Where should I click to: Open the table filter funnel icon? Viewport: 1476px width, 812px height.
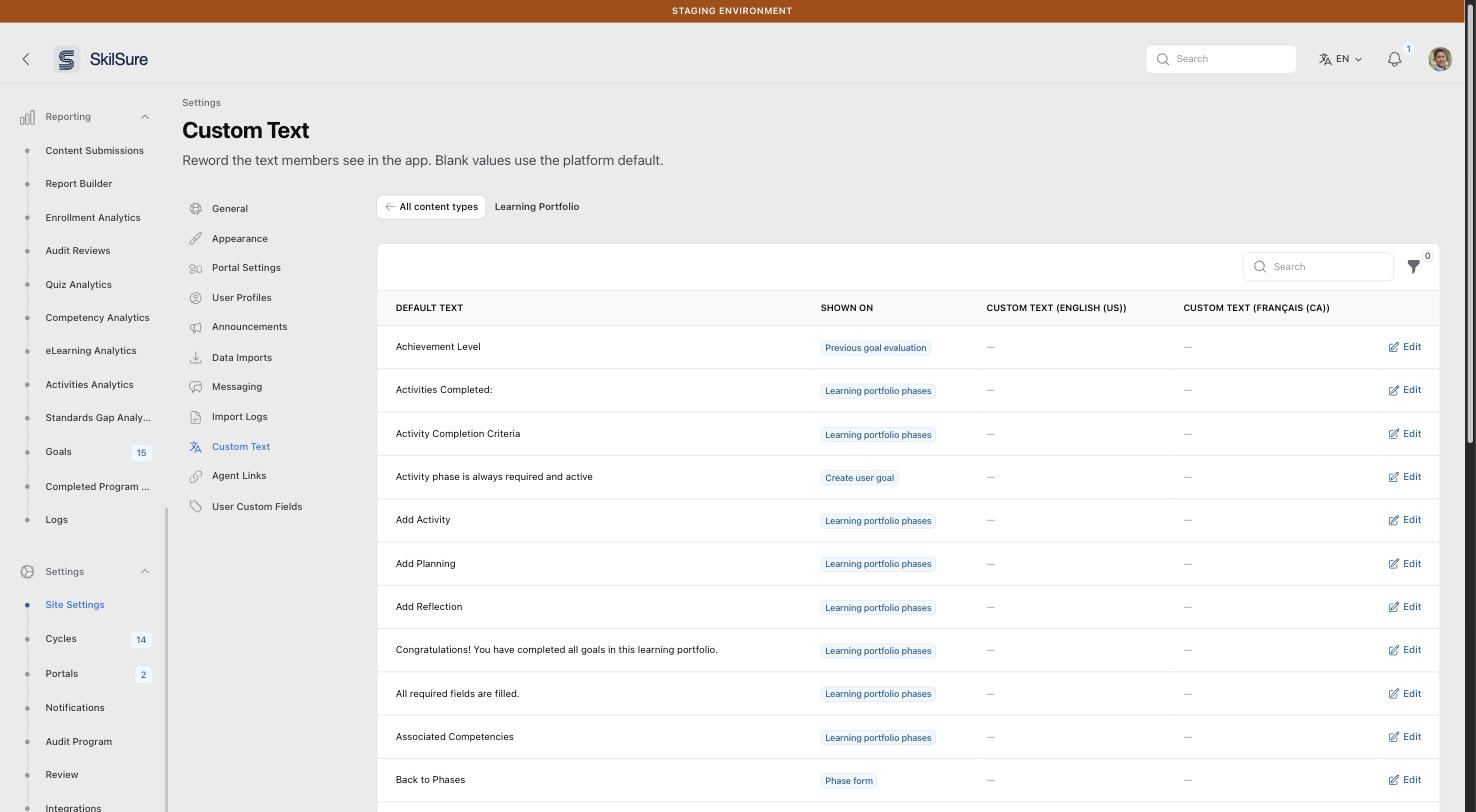[1414, 267]
